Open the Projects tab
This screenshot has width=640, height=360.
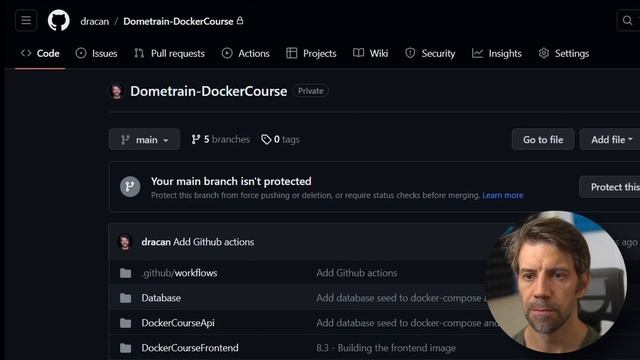[311, 53]
